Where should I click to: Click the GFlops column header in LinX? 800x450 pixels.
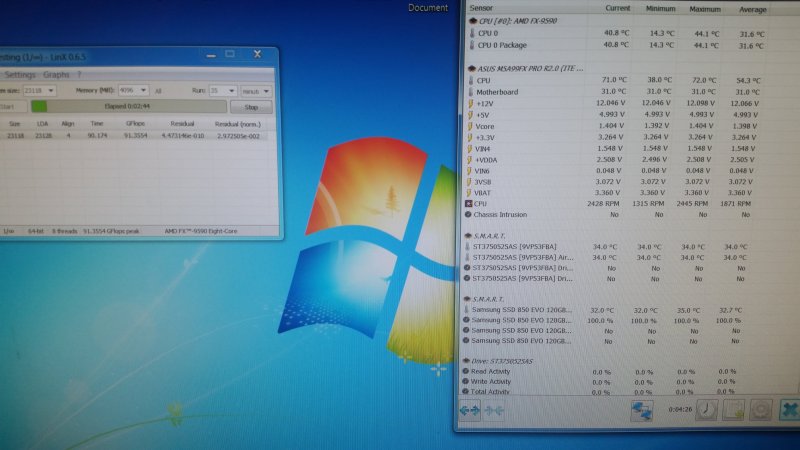[x=135, y=123]
